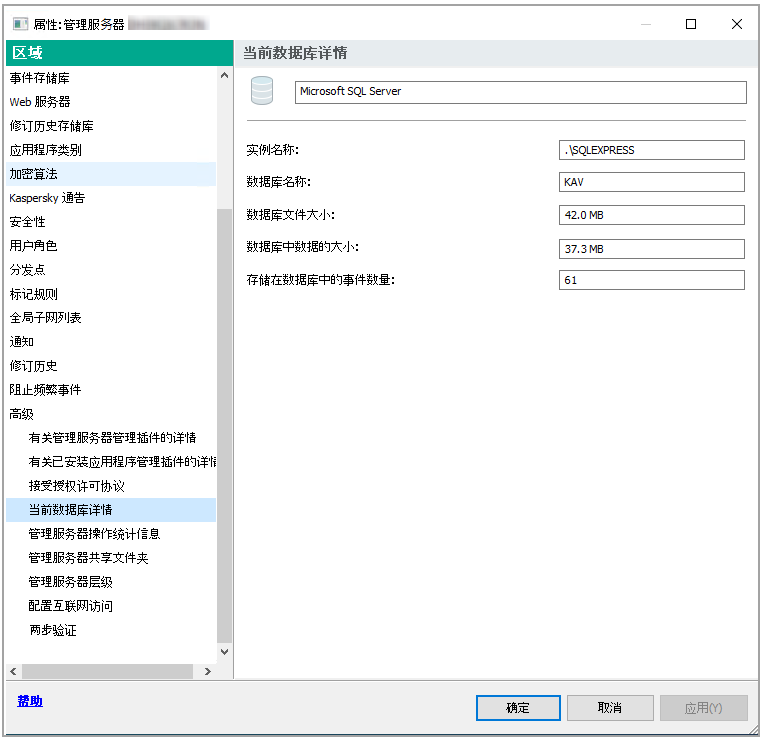
Task: Select Web 服务器 in sidebar
Action: point(111,102)
